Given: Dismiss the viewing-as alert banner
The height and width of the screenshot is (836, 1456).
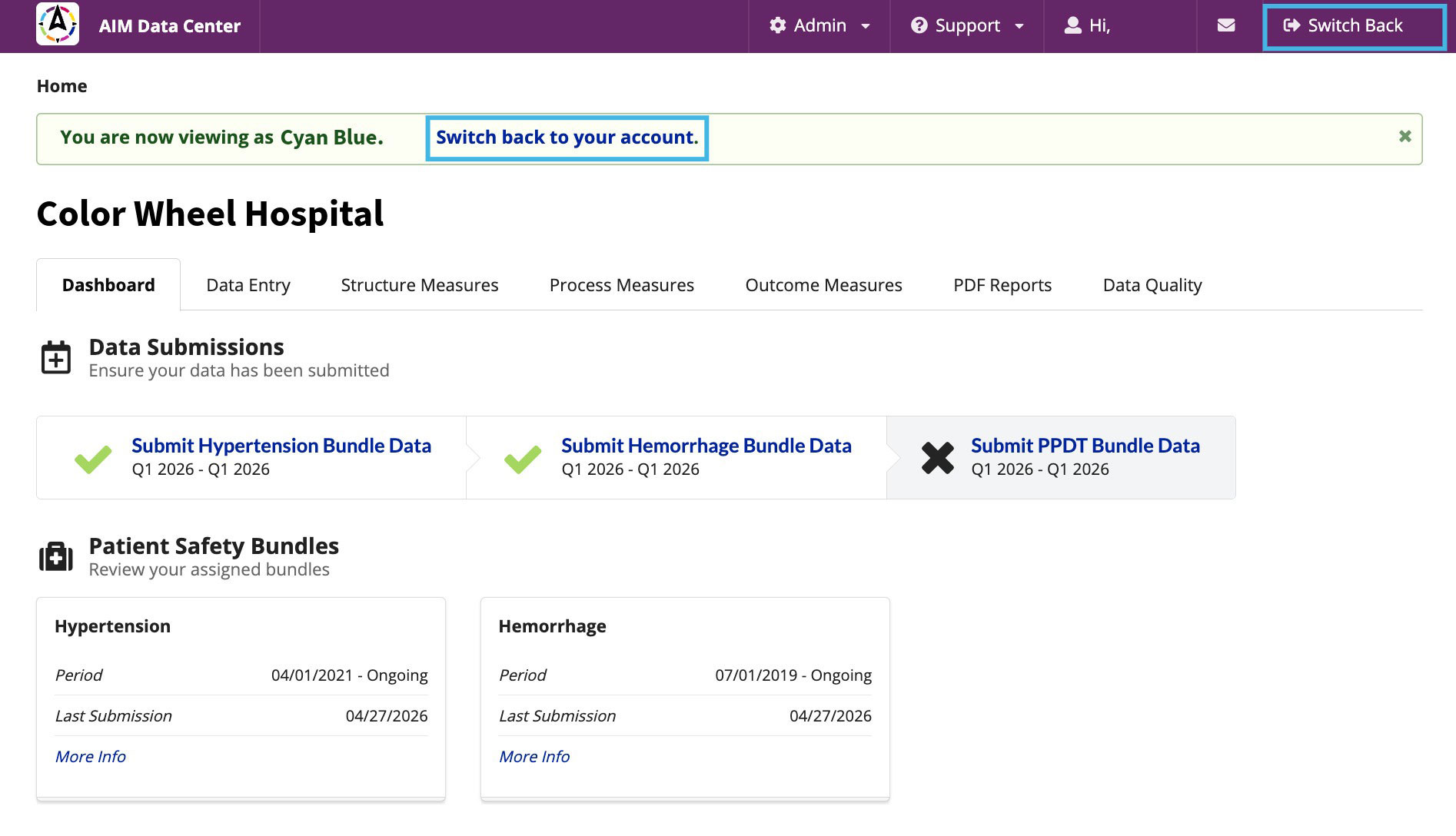Looking at the screenshot, I should pyautogui.click(x=1404, y=136).
